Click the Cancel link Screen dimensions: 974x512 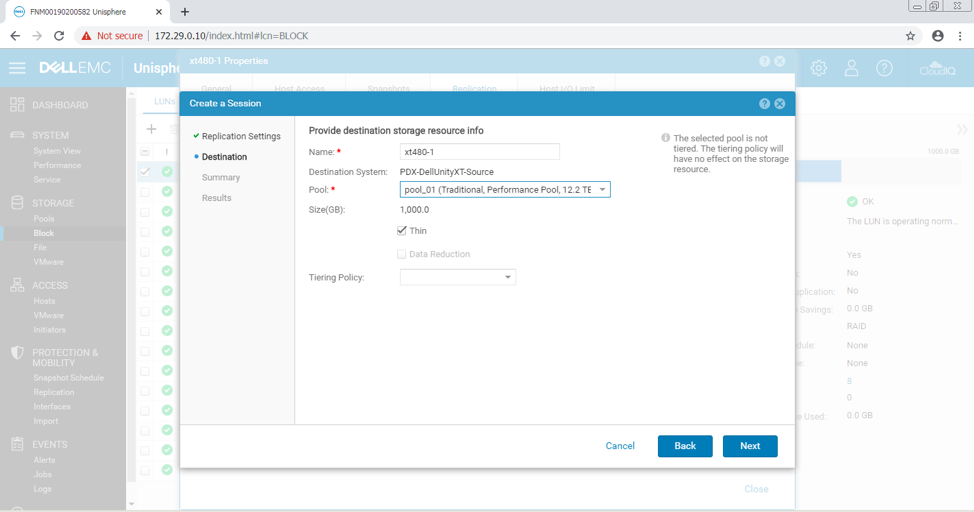620,446
